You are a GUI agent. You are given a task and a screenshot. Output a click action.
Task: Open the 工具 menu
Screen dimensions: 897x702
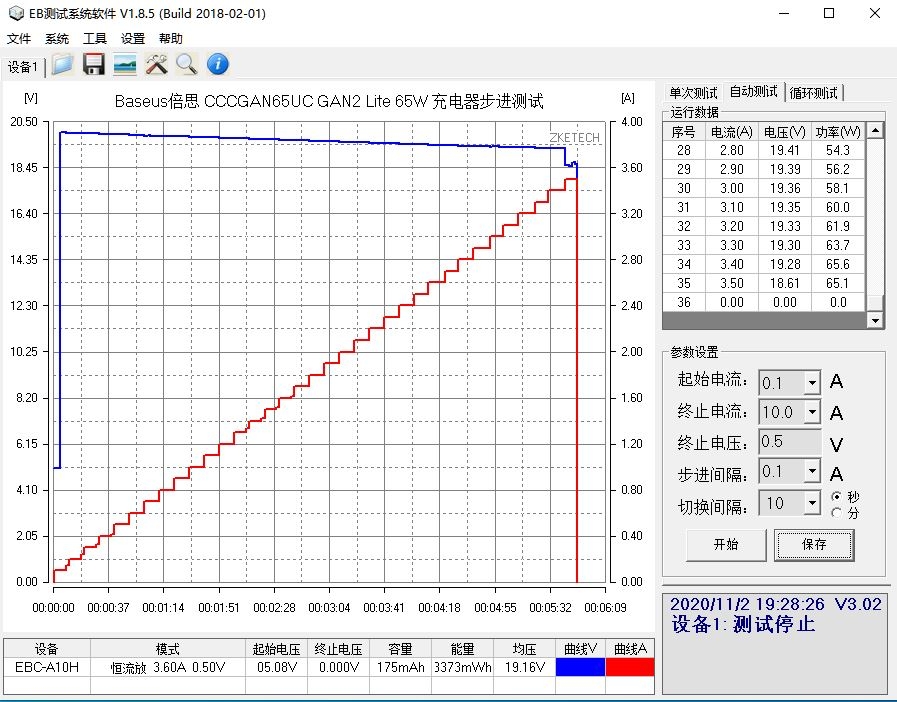pyautogui.click(x=95, y=39)
